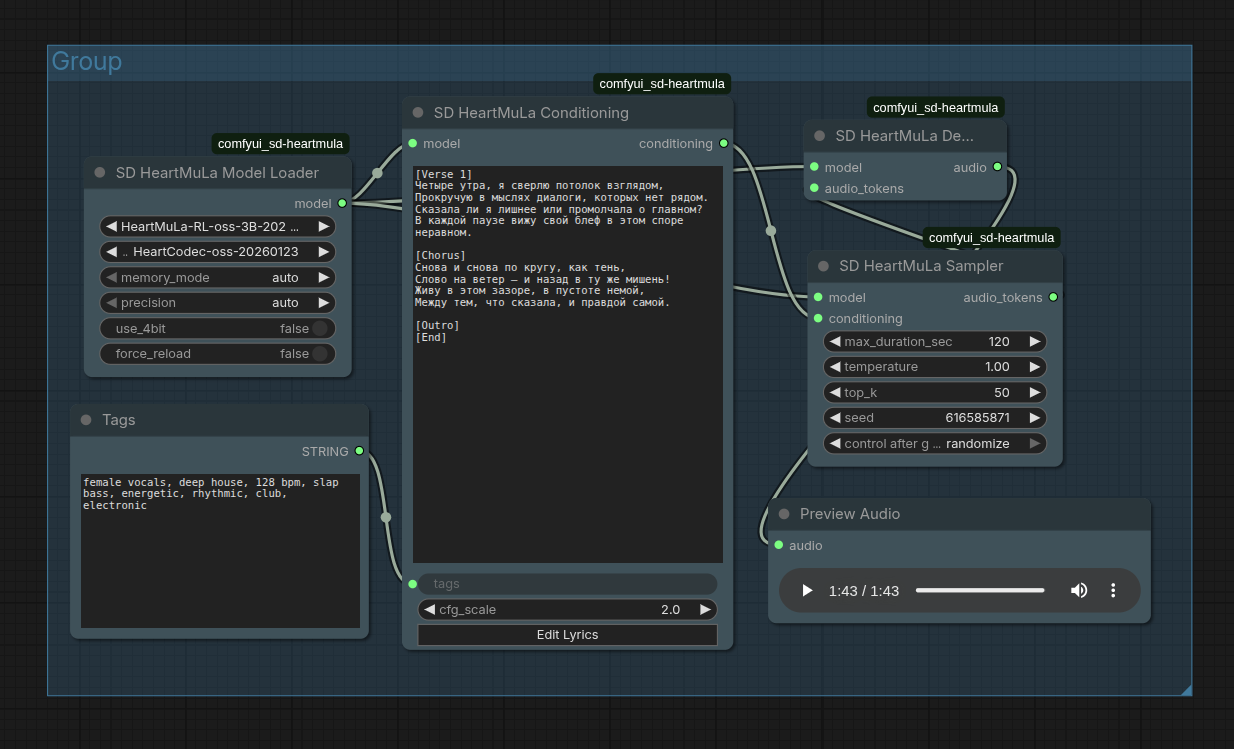Click the conditioning output socket
The height and width of the screenshot is (749, 1234).
pos(723,144)
